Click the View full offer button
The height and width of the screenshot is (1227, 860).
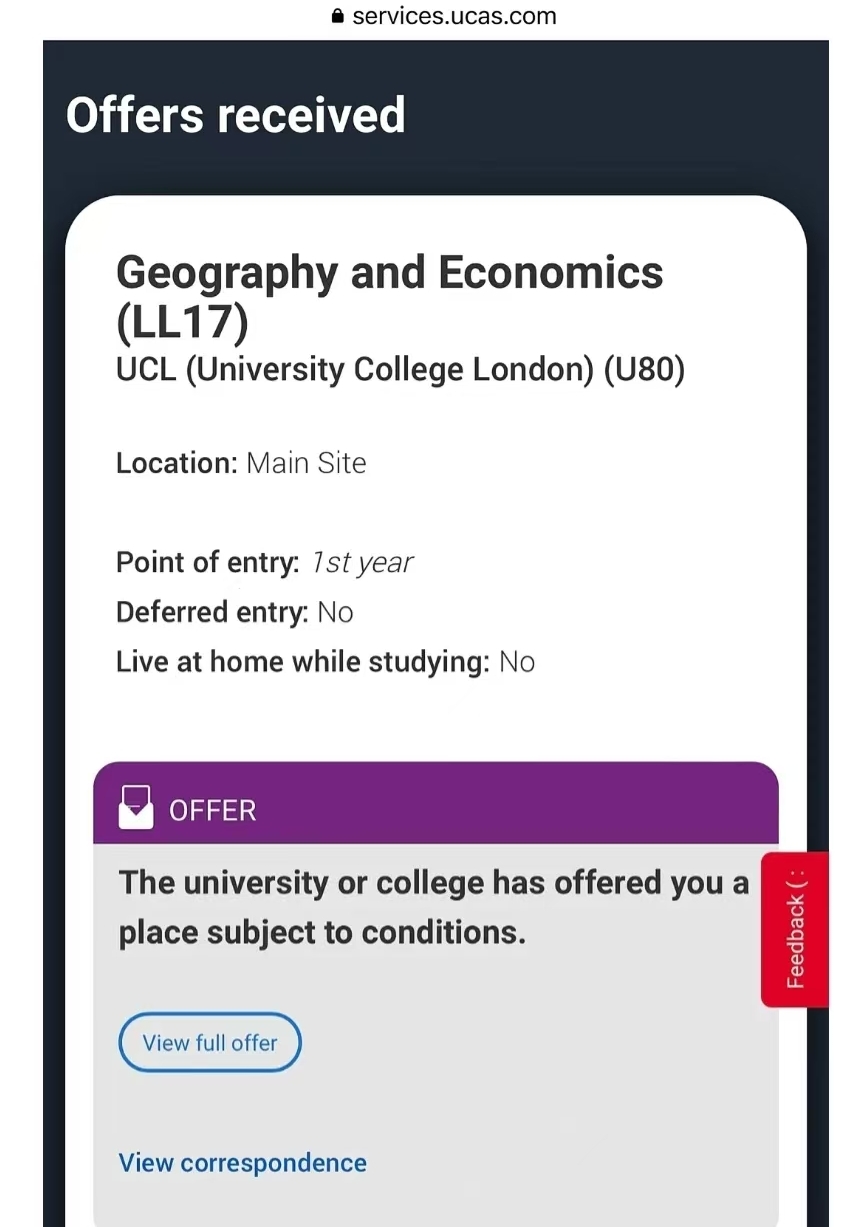(210, 1042)
